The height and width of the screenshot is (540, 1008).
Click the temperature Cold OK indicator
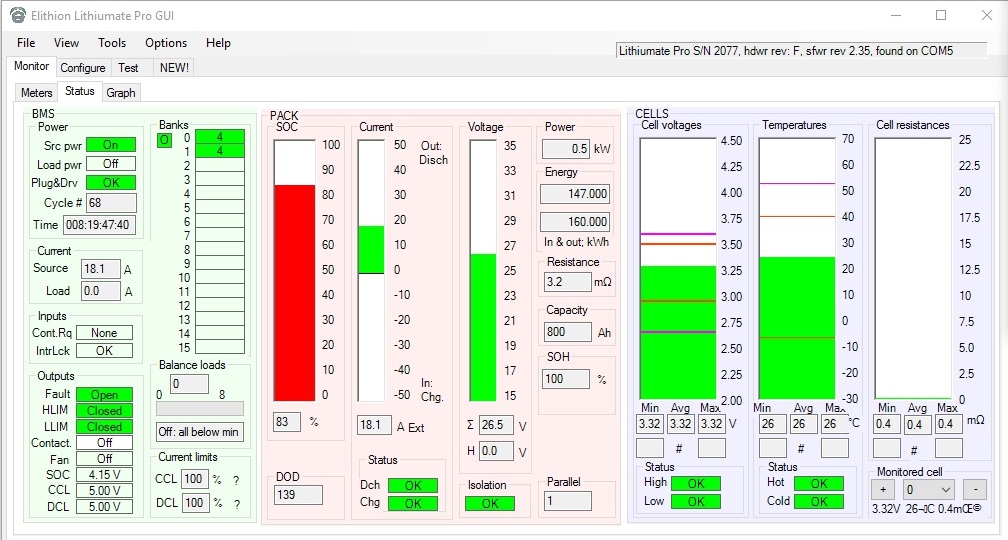[819, 501]
